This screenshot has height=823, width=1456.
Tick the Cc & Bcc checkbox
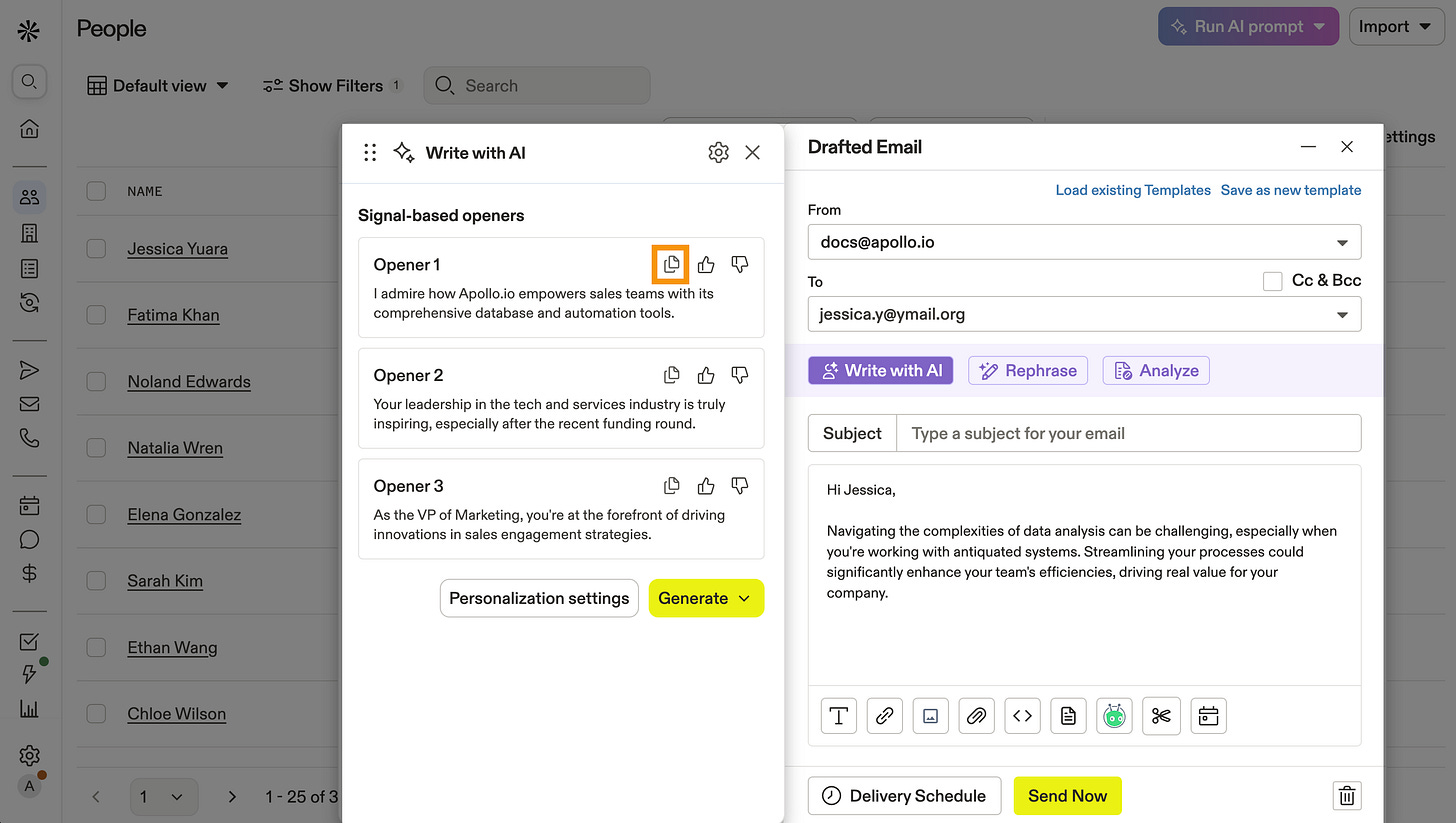point(1272,281)
